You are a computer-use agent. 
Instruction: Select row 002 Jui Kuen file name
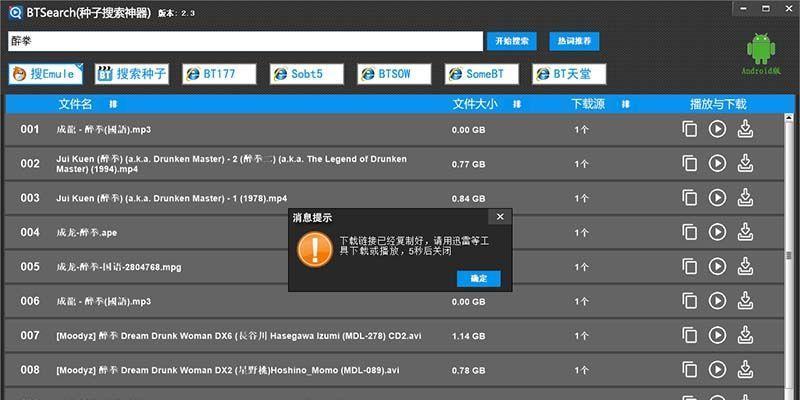tap(232, 164)
